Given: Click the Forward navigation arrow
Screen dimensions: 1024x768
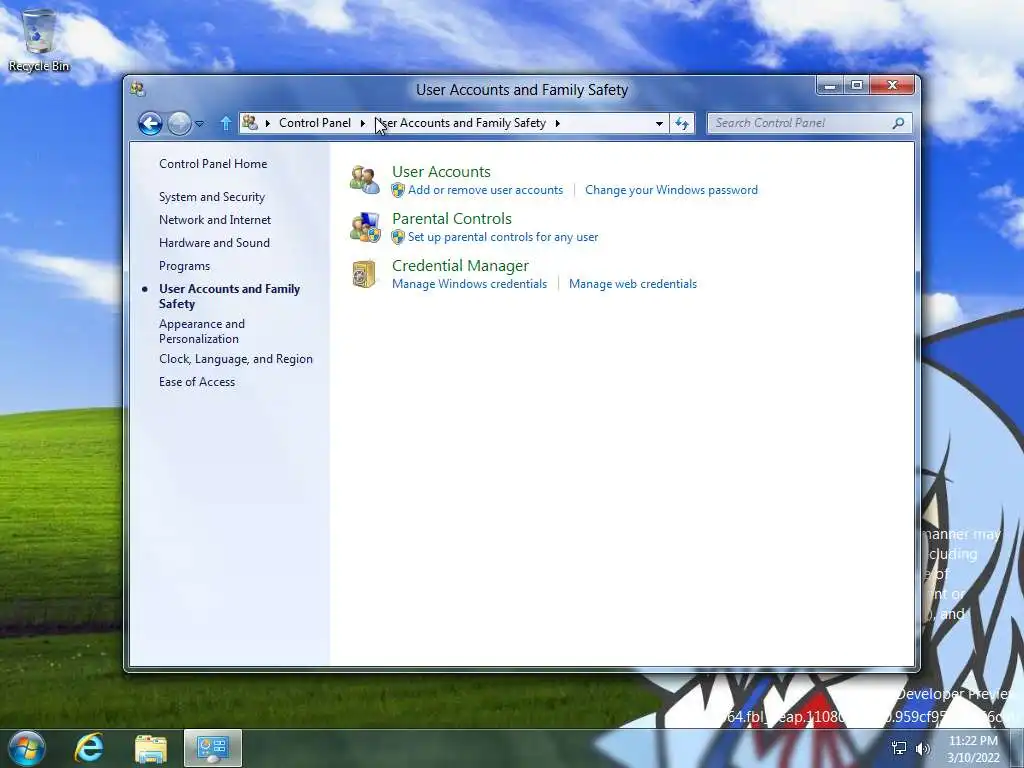Looking at the screenshot, I should 180,123.
